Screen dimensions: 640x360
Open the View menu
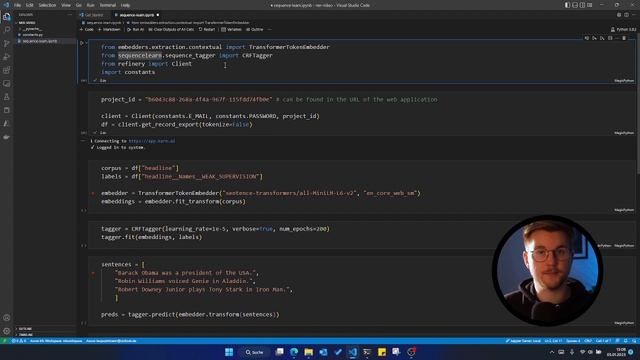click(x=66, y=5)
